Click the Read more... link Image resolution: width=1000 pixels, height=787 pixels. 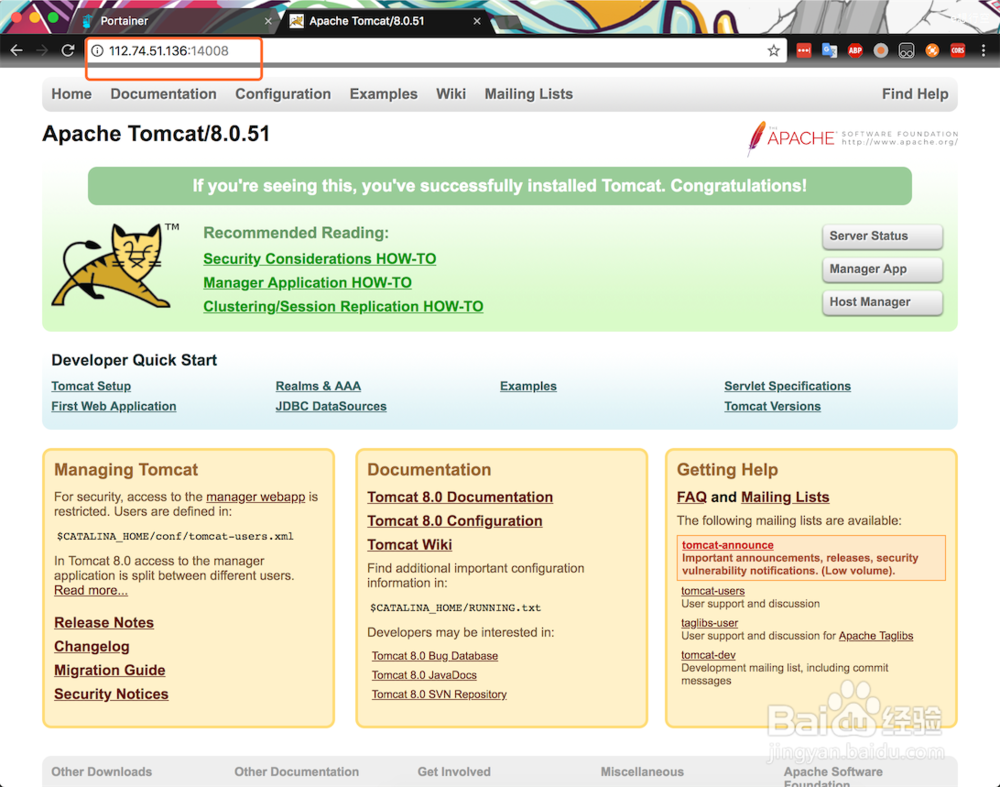pos(91,591)
